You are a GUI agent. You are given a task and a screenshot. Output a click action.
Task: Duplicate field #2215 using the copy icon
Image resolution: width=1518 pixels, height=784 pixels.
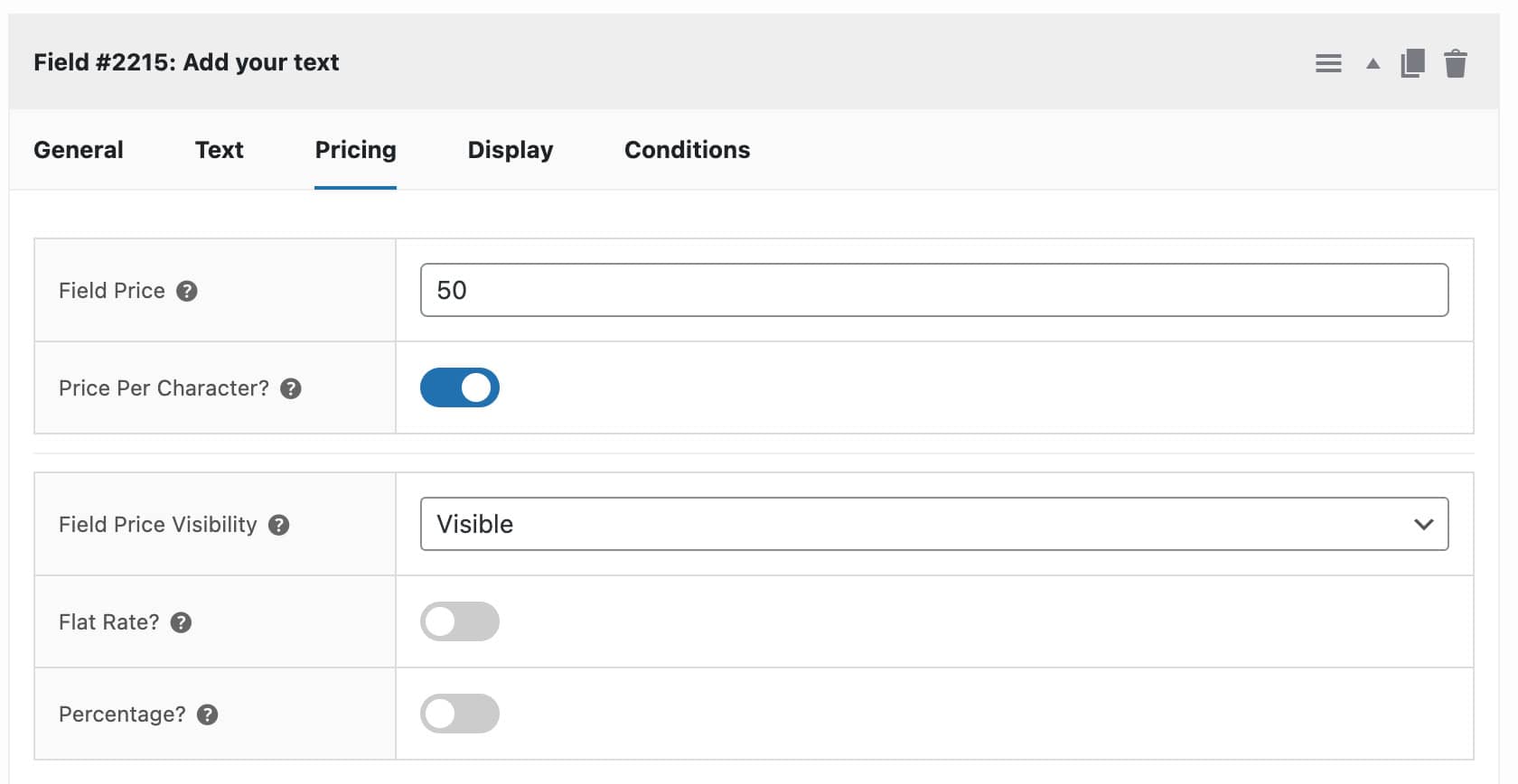click(x=1413, y=62)
